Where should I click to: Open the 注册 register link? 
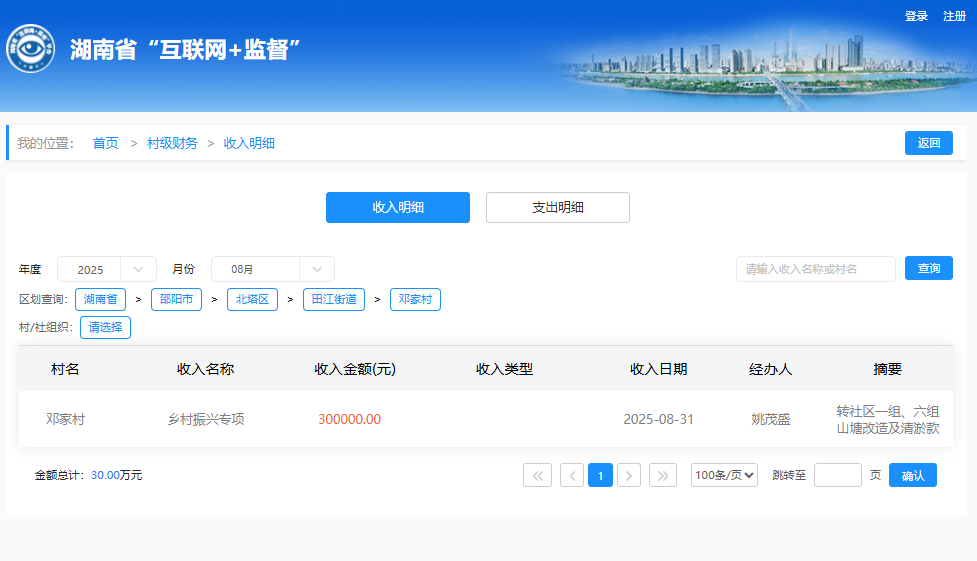(x=954, y=16)
